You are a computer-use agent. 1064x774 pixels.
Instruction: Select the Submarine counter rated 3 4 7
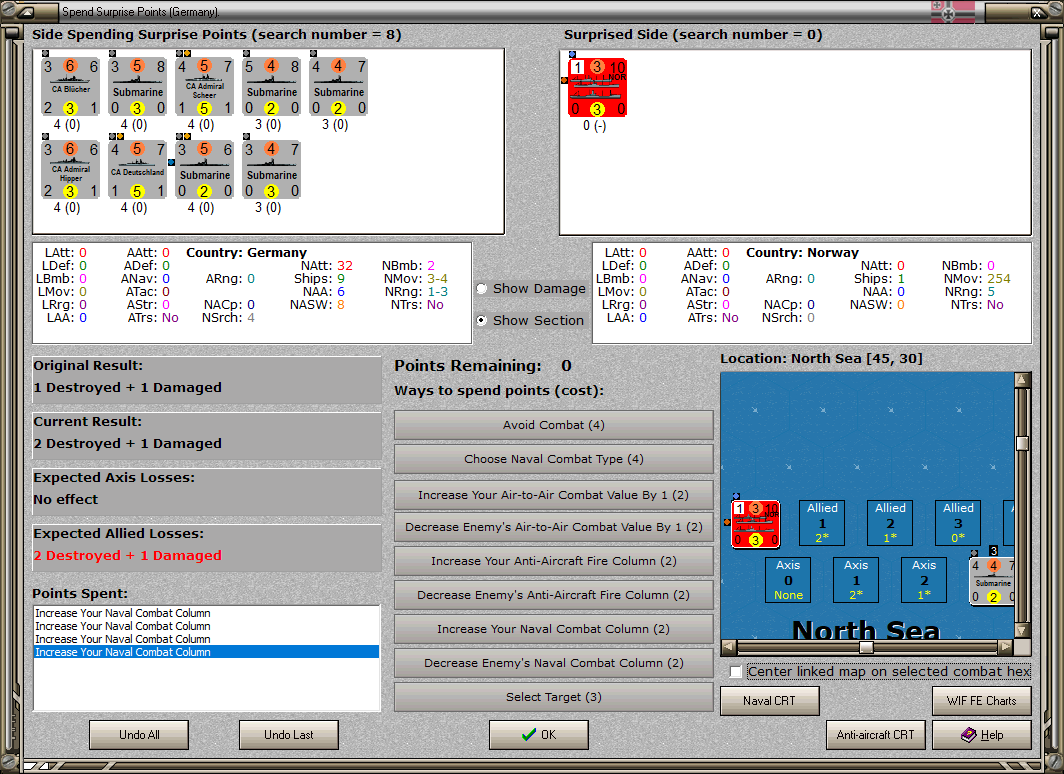(271, 170)
